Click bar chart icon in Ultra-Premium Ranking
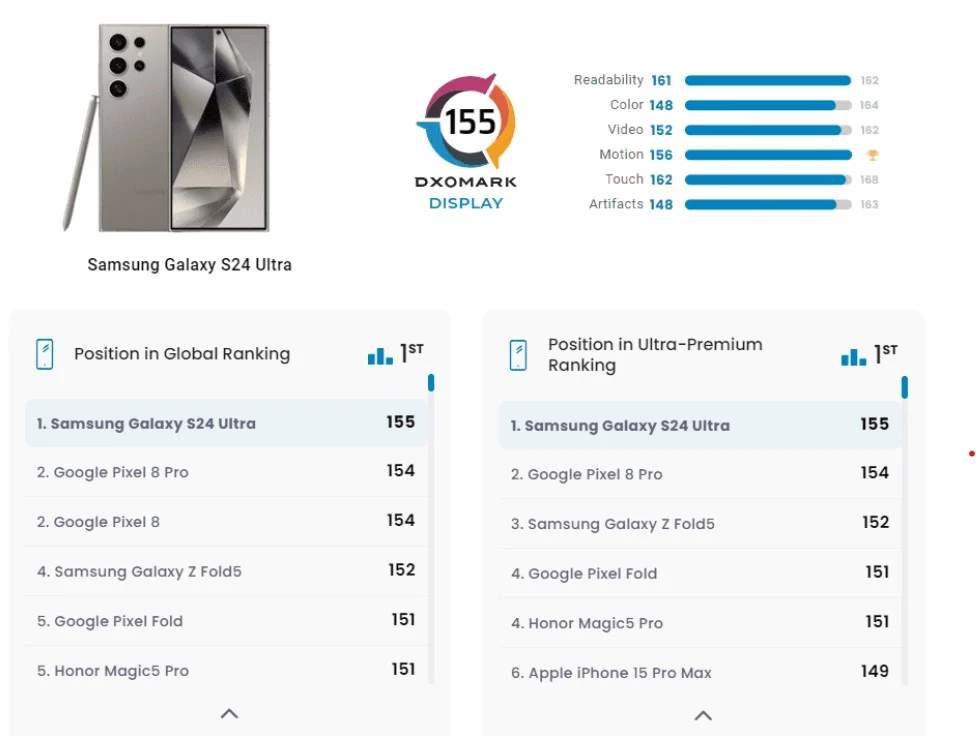The height and width of the screenshot is (736, 976). click(854, 357)
